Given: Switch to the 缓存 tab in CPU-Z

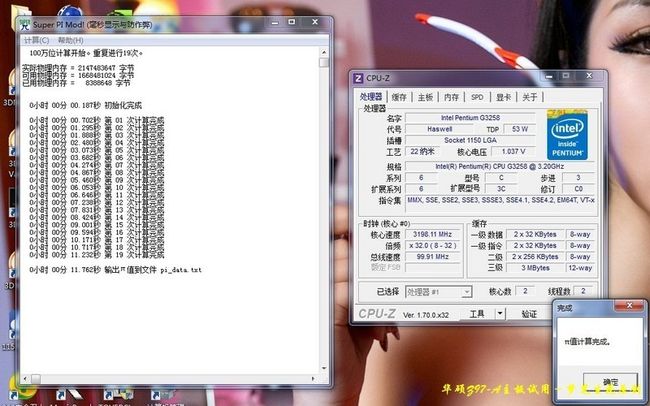Looking at the screenshot, I should point(399,97).
